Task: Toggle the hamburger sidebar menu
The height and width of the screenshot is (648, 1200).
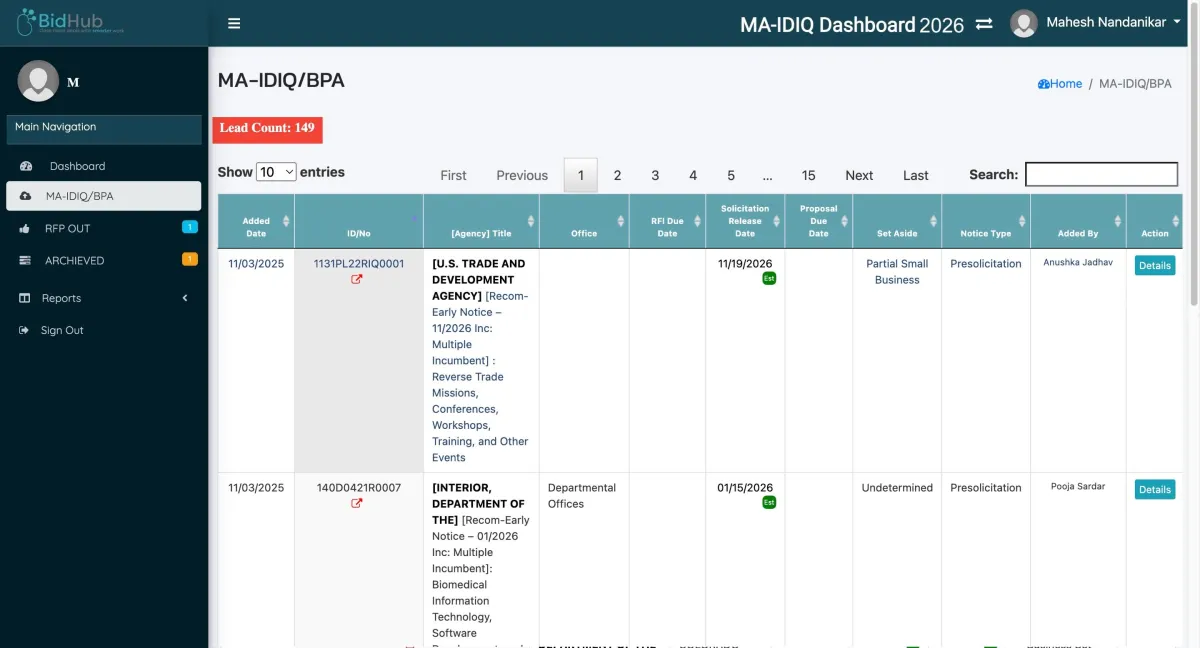Action: pyautogui.click(x=234, y=23)
